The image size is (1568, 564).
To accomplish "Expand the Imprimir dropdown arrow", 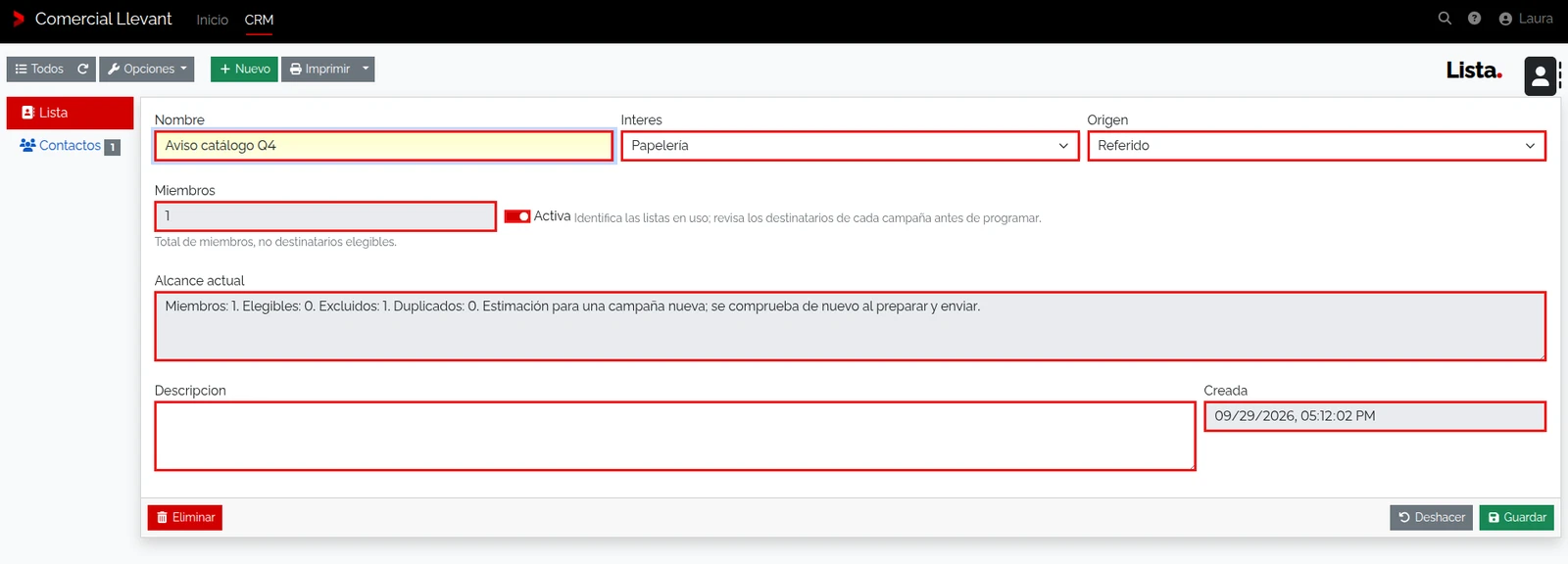I will click(x=366, y=69).
